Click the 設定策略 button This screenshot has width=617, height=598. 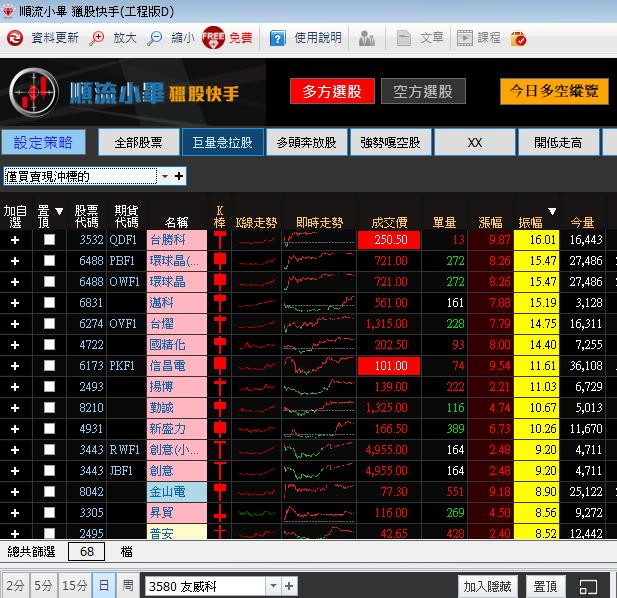click(x=43, y=142)
